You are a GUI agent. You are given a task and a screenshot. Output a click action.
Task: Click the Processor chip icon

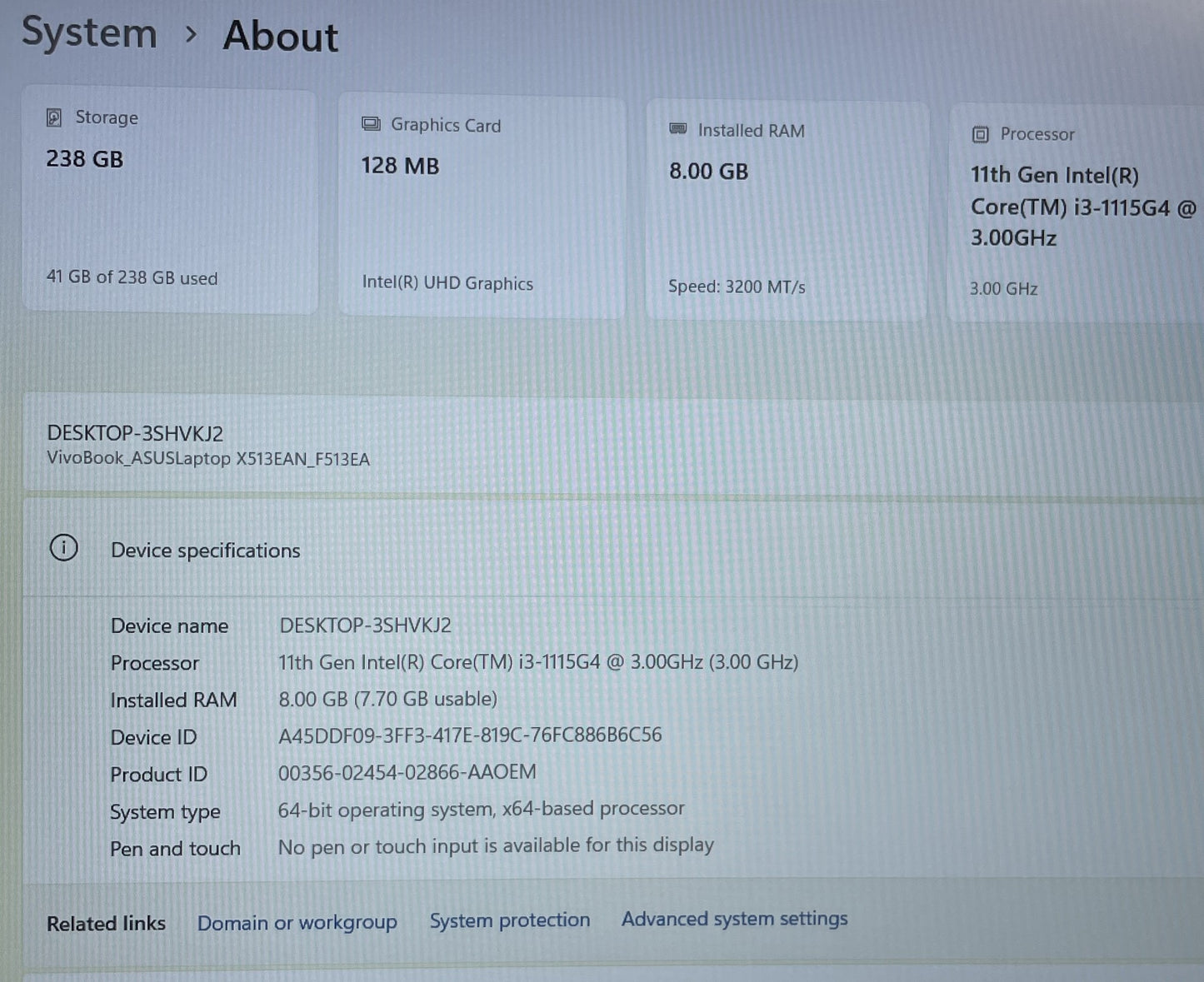981,133
